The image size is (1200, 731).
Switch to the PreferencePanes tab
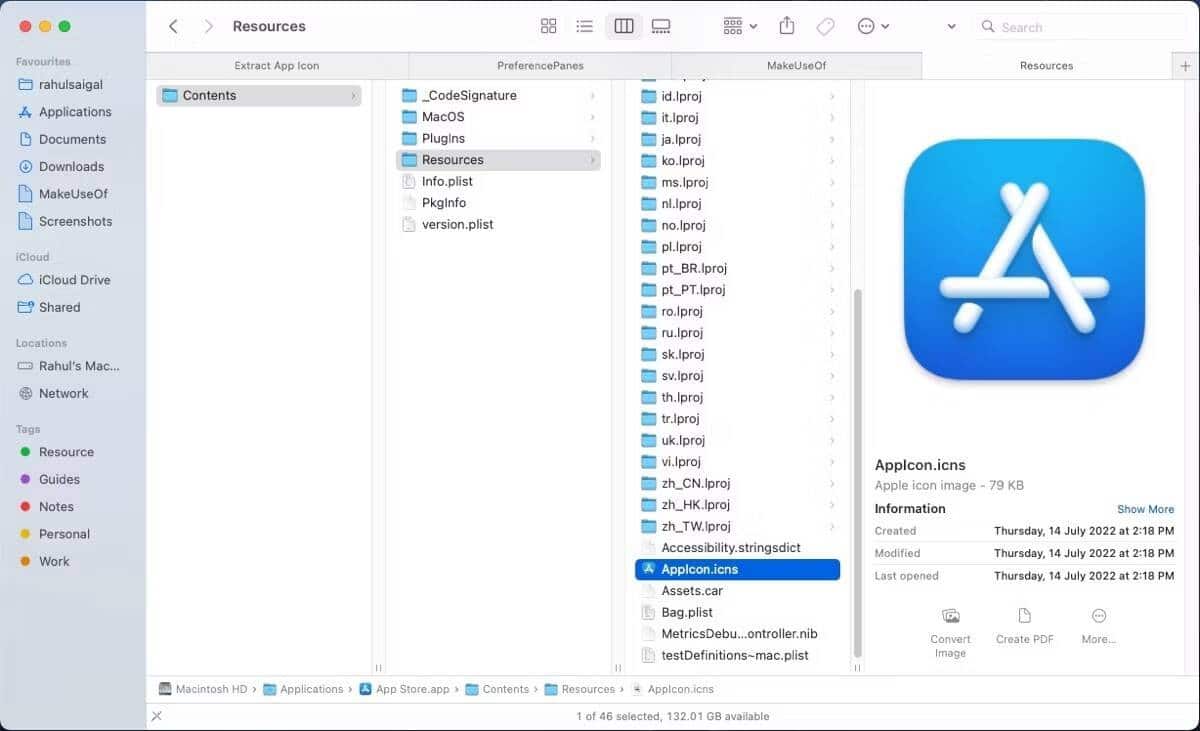tap(540, 65)
